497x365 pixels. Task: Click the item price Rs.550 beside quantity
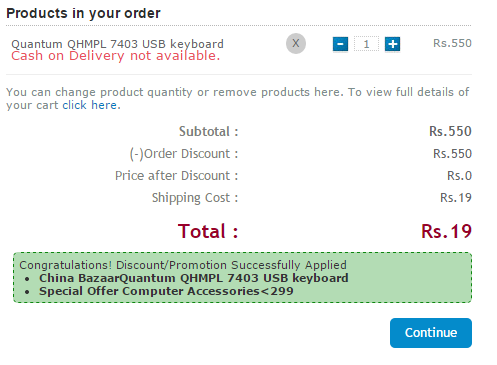coord(452,43)
